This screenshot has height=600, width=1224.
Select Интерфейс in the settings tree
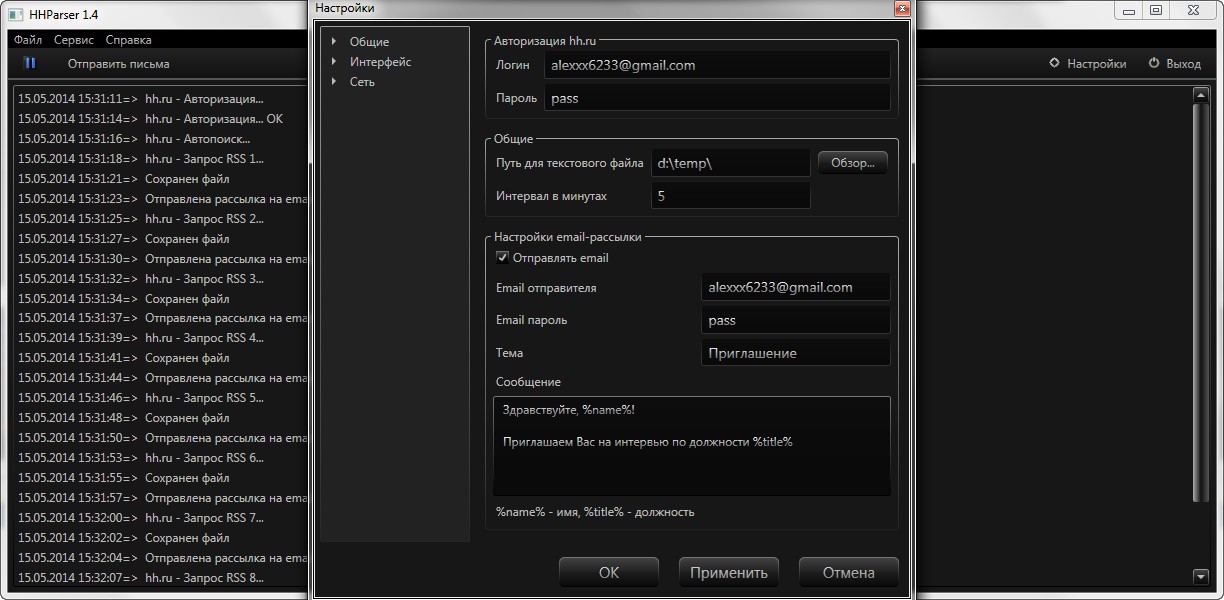(380, 62)
